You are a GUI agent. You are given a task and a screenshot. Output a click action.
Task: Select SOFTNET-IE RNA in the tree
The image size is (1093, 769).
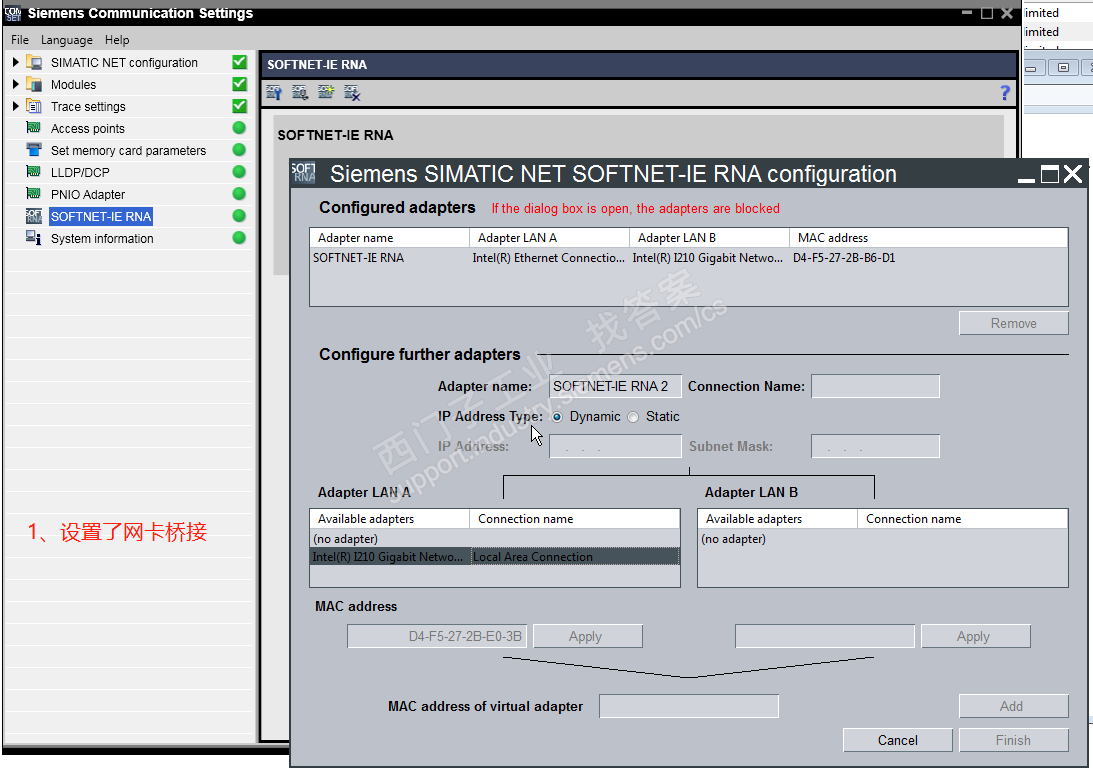tap(101, 216)
